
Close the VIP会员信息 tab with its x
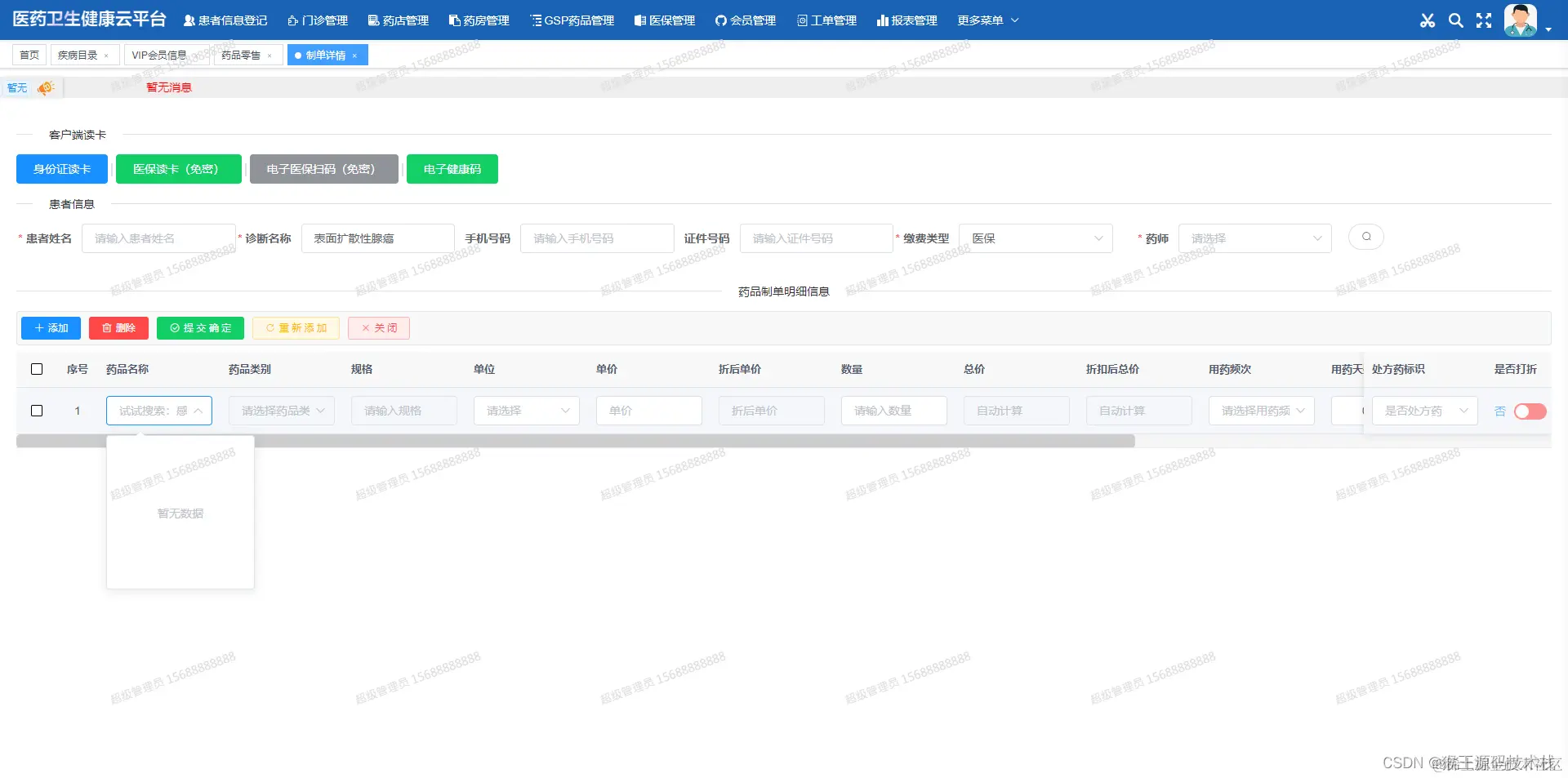pyautogui.click(x=198, y=56)
